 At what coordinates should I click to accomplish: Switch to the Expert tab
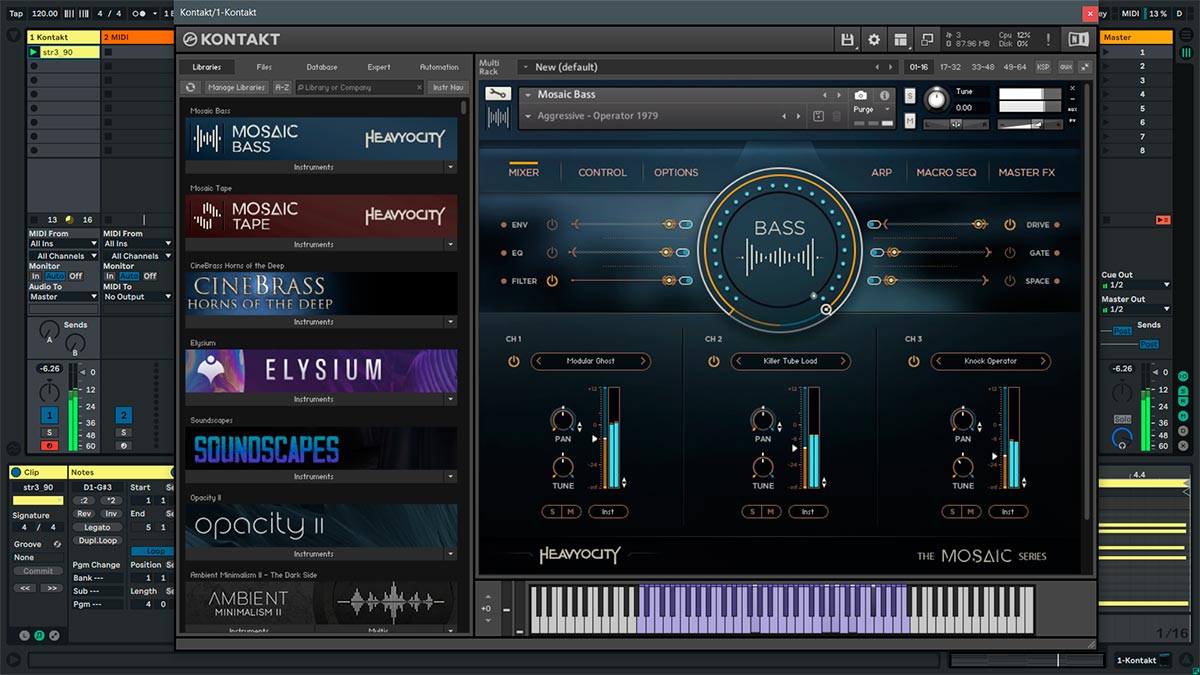(x=379, y=67)
